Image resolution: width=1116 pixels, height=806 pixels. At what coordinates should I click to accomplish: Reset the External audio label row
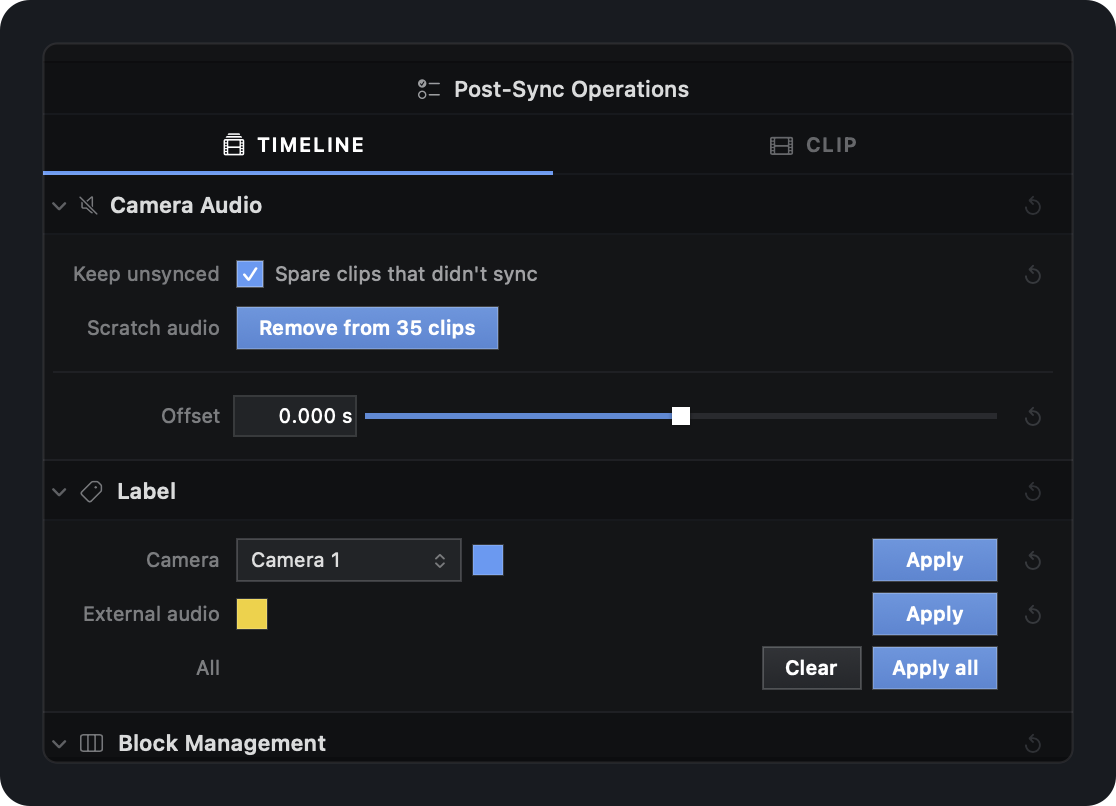click(1033, 614)
